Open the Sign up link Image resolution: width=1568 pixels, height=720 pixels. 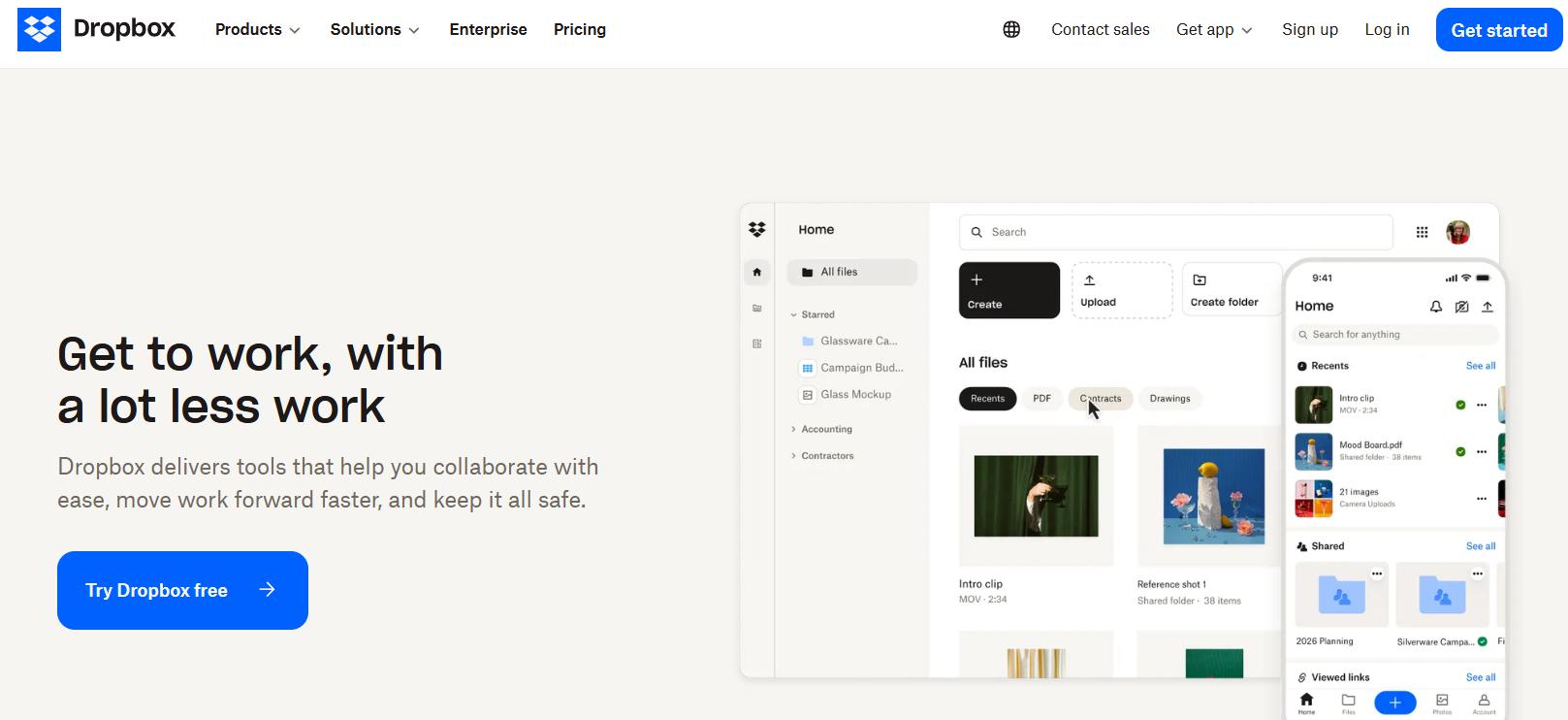[x=1310, y=30]
